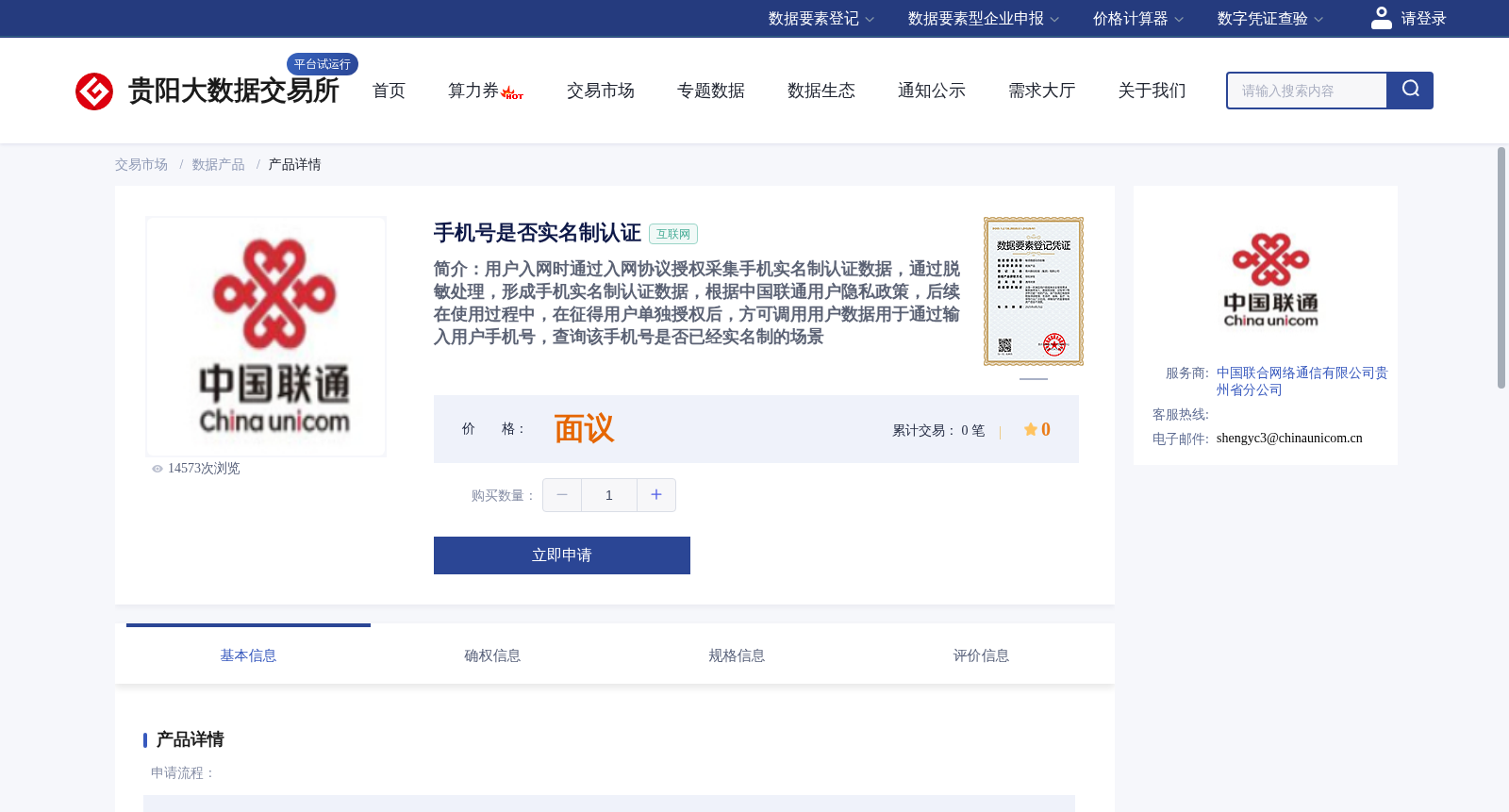This screenshot has width=1509, height=812.
Task: Click the certificate carousel indicator bar
Action: pos(1034,379)
